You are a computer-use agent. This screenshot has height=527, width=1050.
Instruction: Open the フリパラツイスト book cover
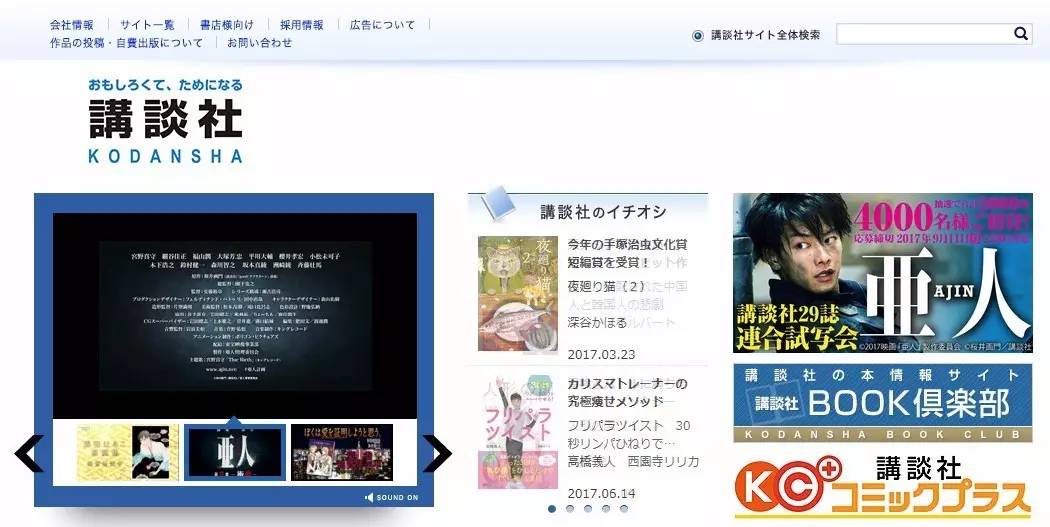517,432
